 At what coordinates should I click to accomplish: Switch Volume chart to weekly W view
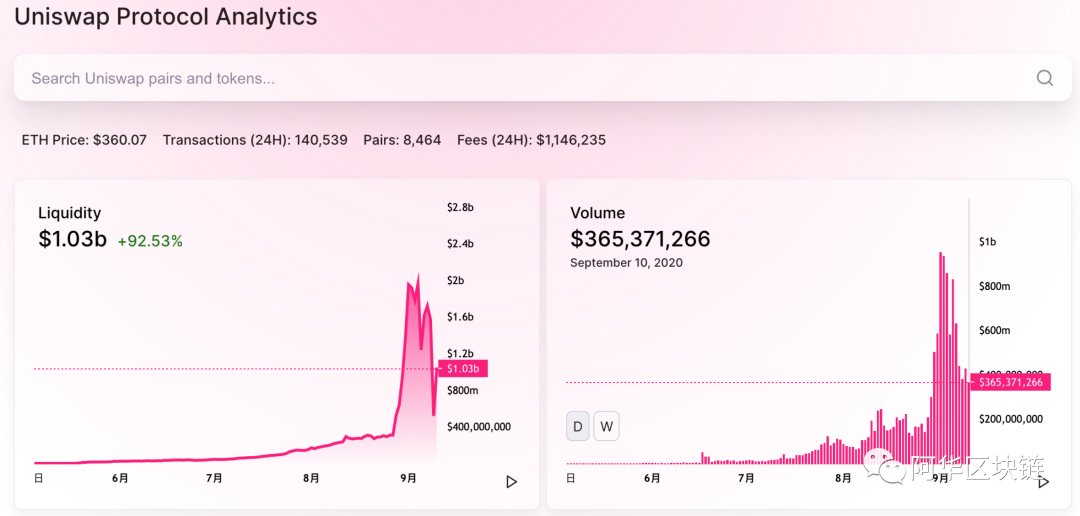(606, 427)
